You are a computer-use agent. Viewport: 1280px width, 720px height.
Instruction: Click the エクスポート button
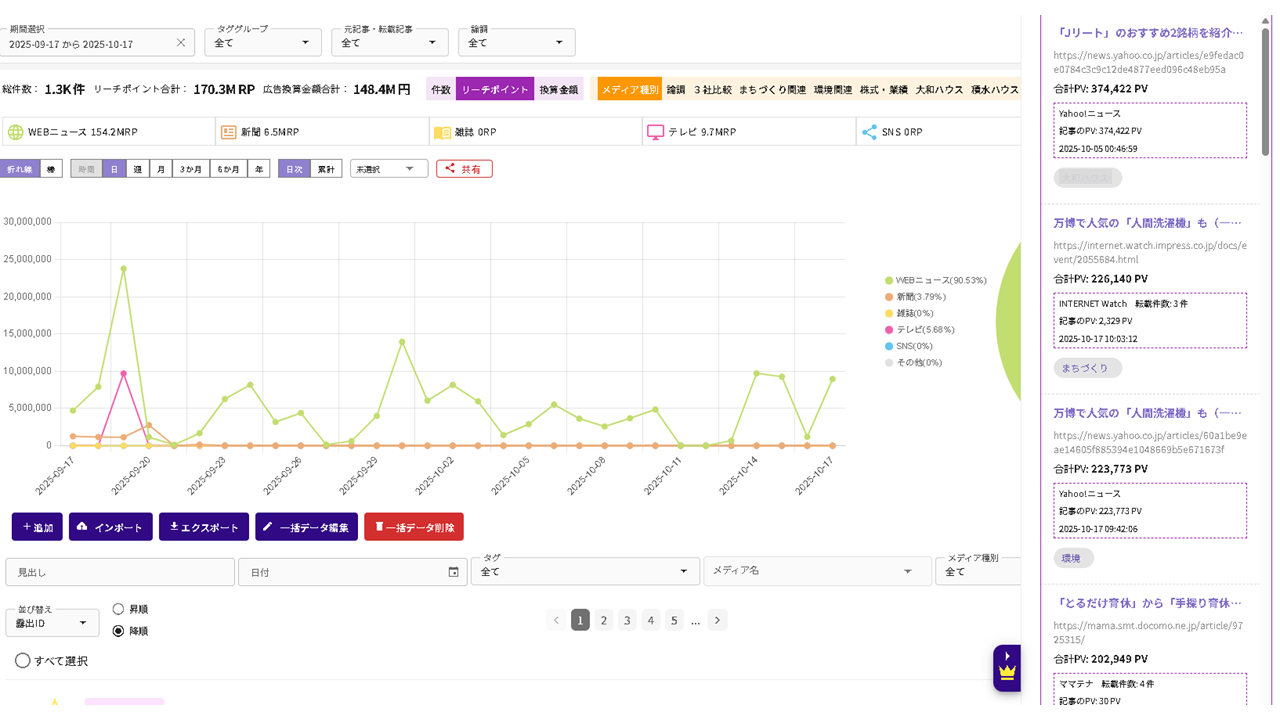pyautogui.click(x=204, y=527)
